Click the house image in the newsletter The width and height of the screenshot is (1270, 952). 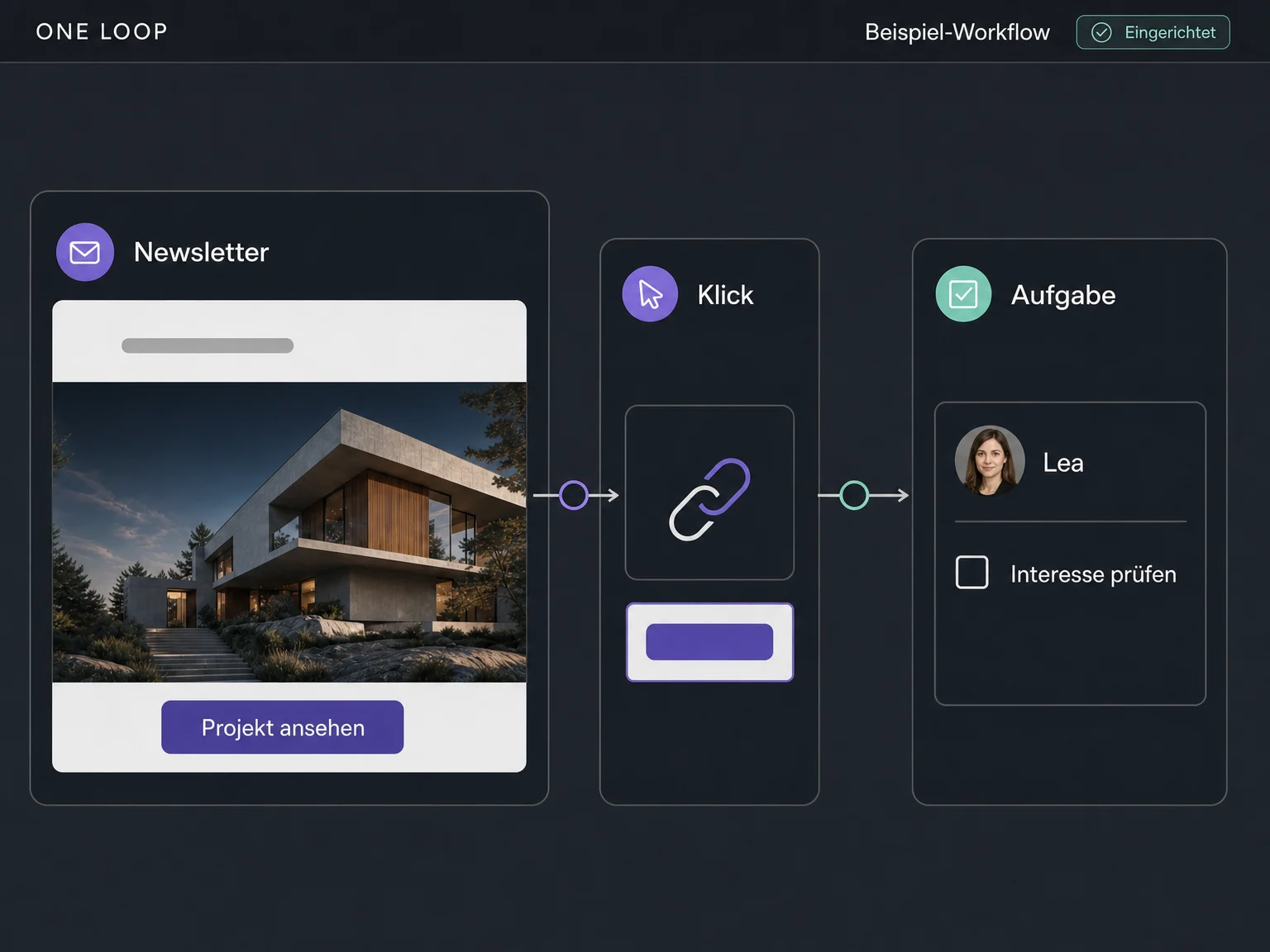tap(289, 531)
